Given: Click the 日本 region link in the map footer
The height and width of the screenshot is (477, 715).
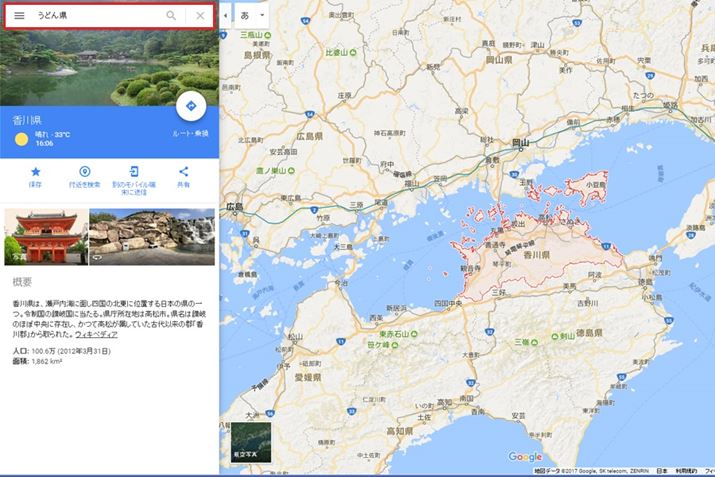Looking at the screenshot, I should [x=661, y=470].
